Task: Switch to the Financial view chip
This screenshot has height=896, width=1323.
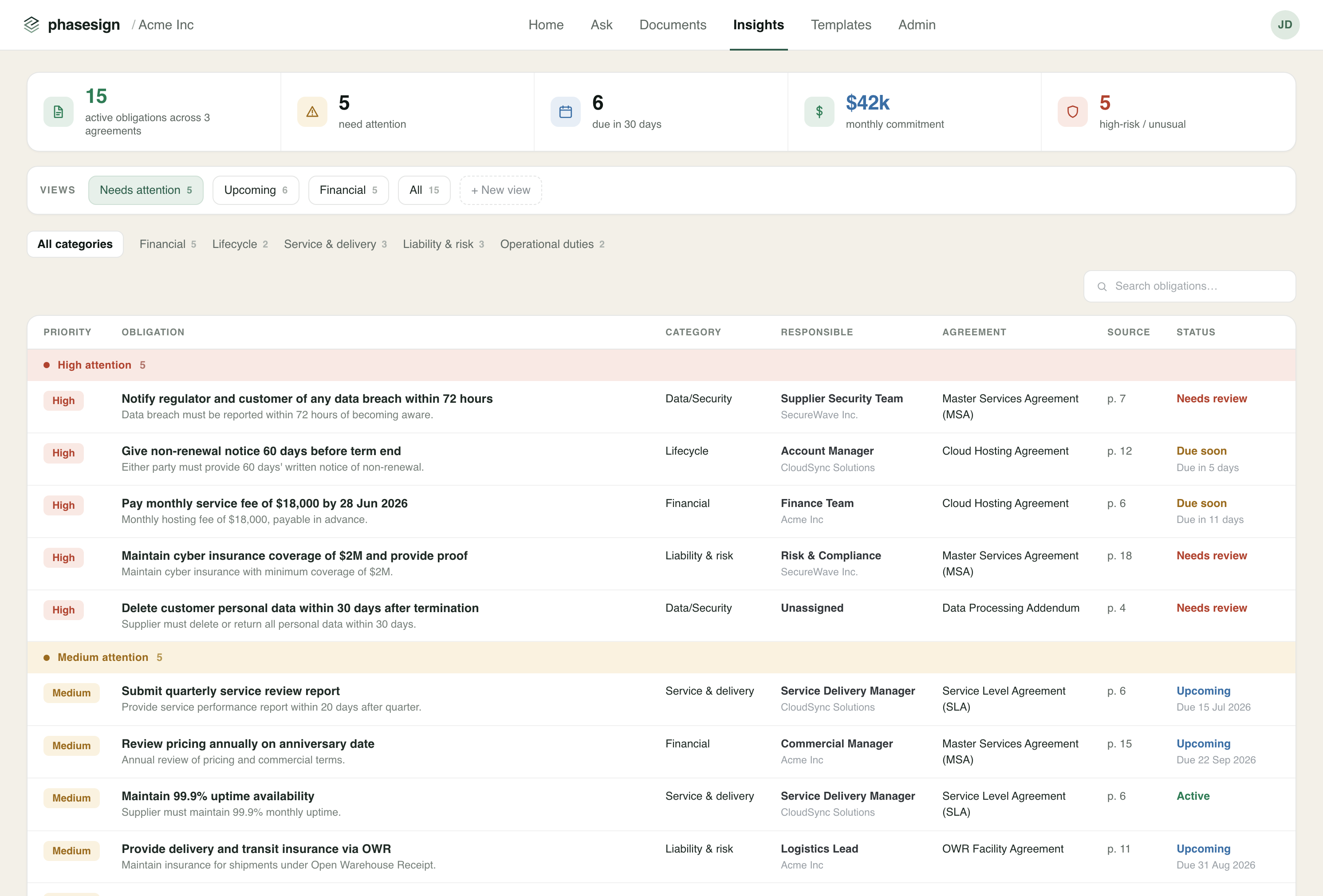Action: [348, 190]
